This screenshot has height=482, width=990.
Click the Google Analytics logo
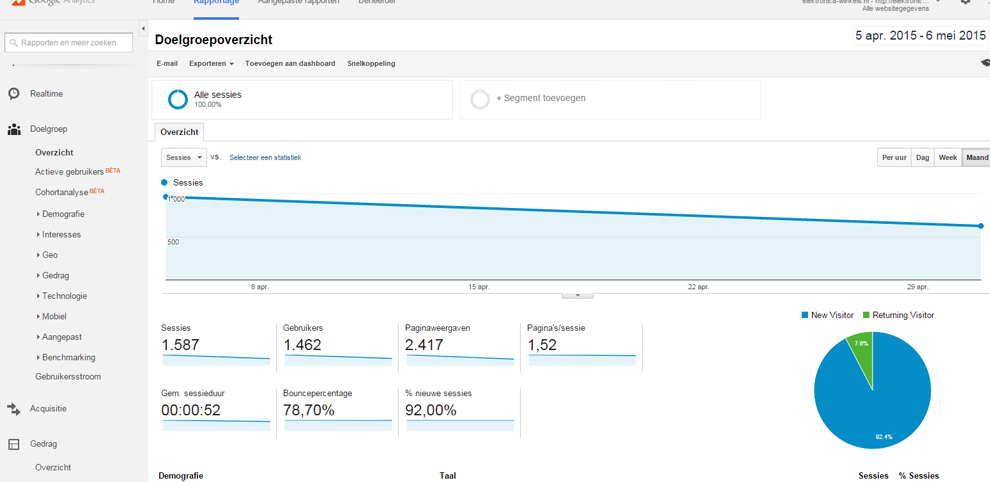(51, 3)
